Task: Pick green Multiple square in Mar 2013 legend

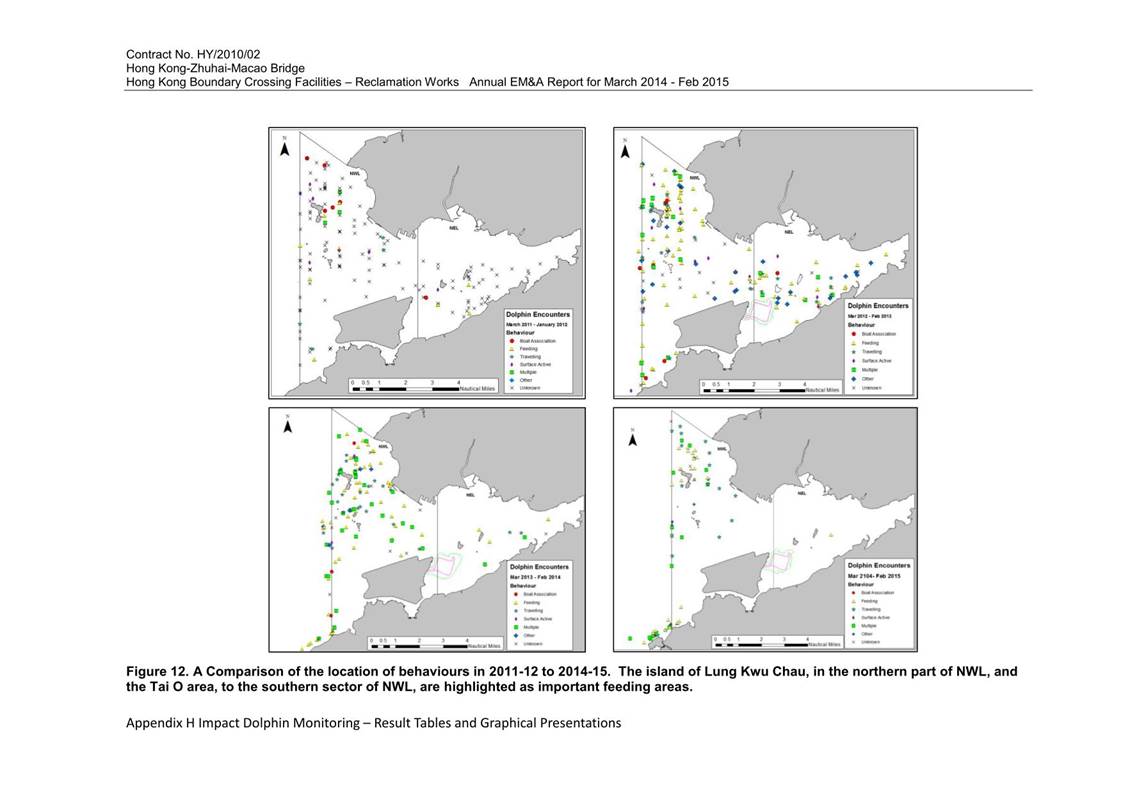Action: 515,627
